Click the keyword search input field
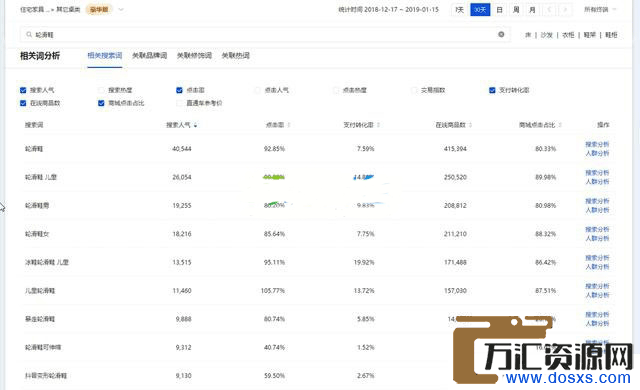The width and height of the screenshot is (640, 390). tap(264, 35)
